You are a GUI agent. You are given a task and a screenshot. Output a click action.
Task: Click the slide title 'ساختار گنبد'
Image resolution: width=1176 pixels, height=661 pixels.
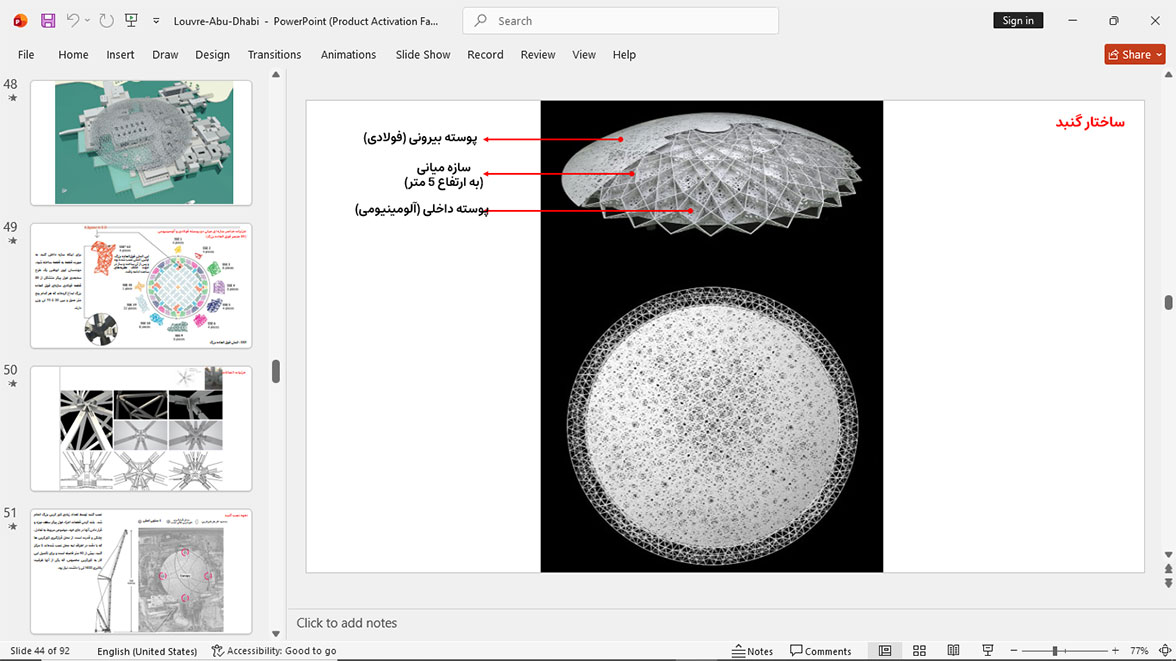pyautogui.click(x=1090, y=122)
